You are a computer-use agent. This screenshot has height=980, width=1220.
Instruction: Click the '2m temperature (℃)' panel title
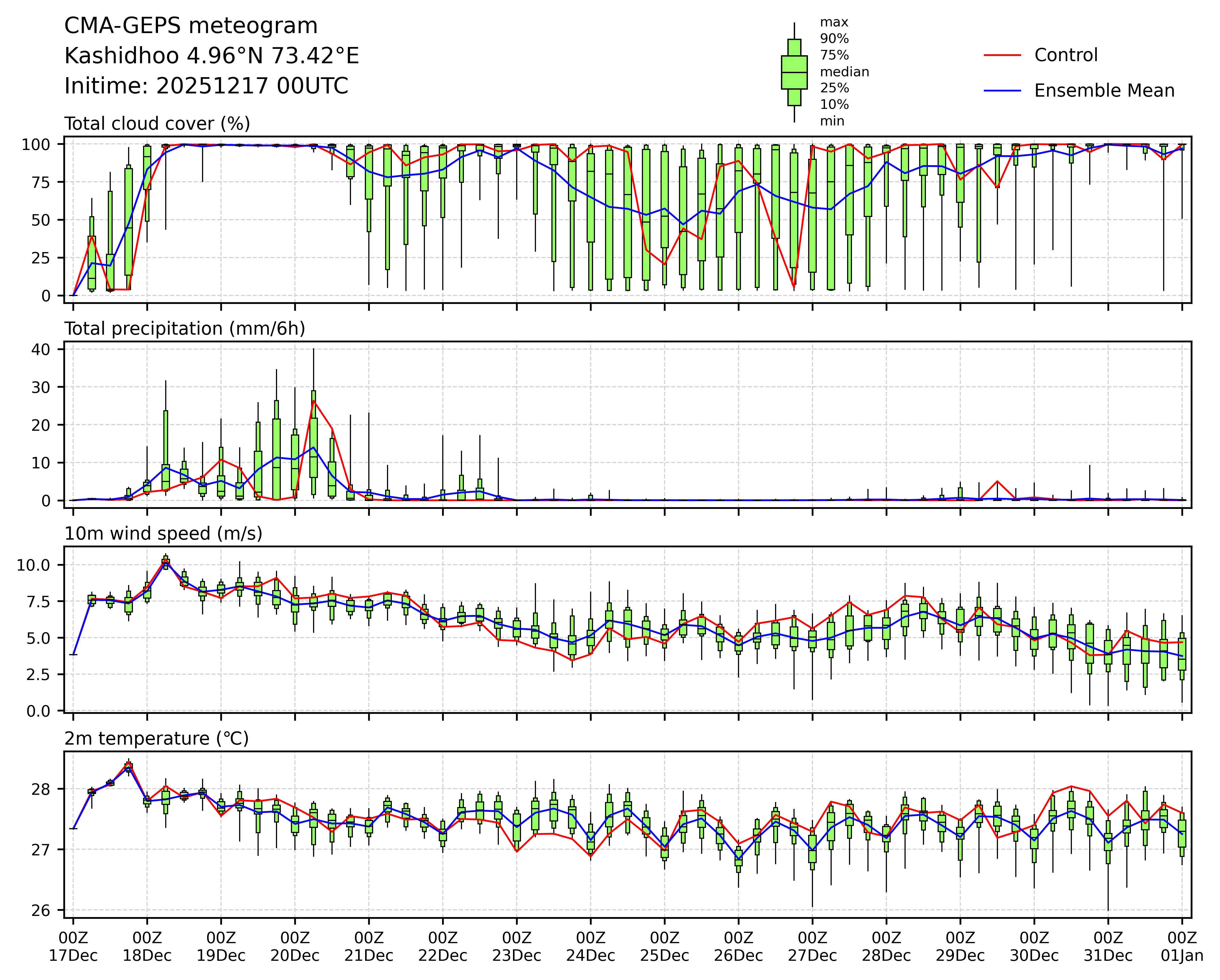pos(156,738)
